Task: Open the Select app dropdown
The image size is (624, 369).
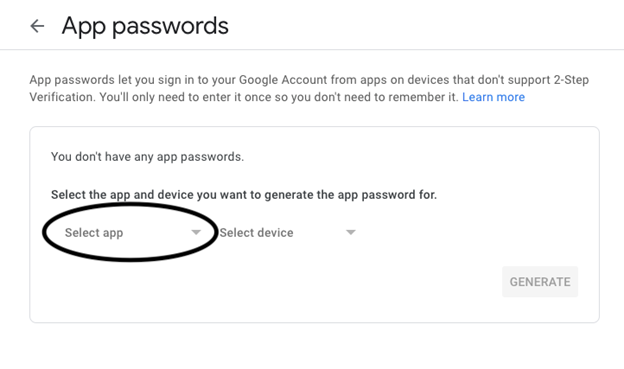Action: (x=133, y=232)
